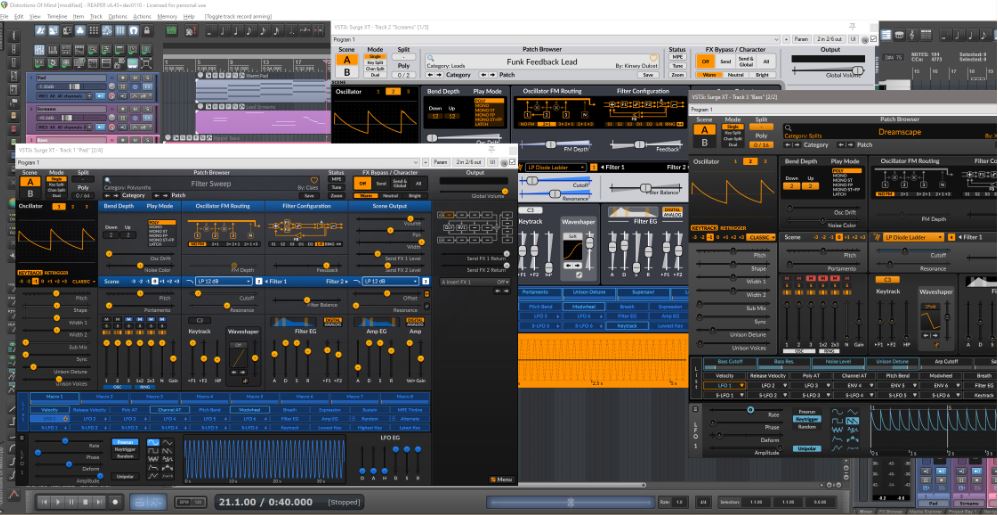Open the LP Diode Ladder dropdown in the Bass window

(911, 237)
